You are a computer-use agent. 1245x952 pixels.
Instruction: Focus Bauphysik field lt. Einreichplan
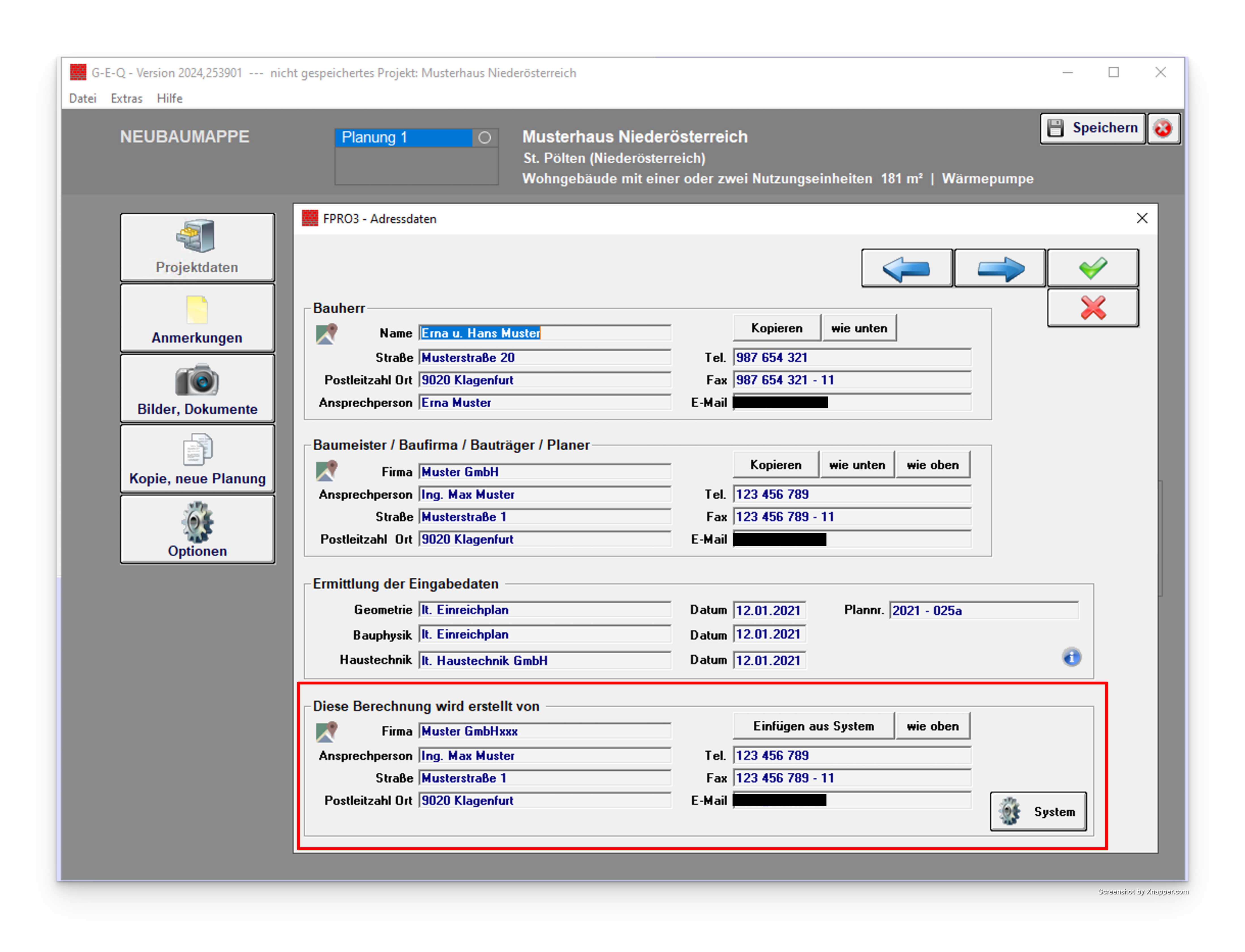[545, 635]
